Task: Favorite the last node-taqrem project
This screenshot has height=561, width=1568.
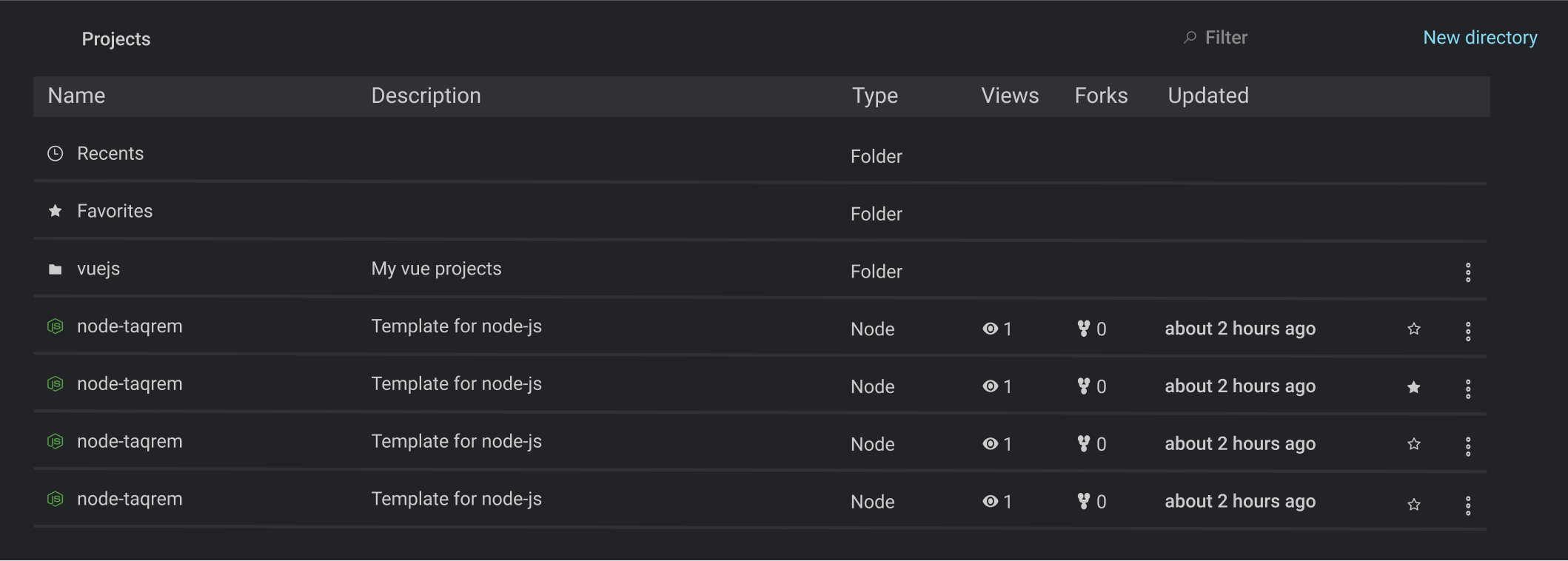Action: tap(1414, 503)
